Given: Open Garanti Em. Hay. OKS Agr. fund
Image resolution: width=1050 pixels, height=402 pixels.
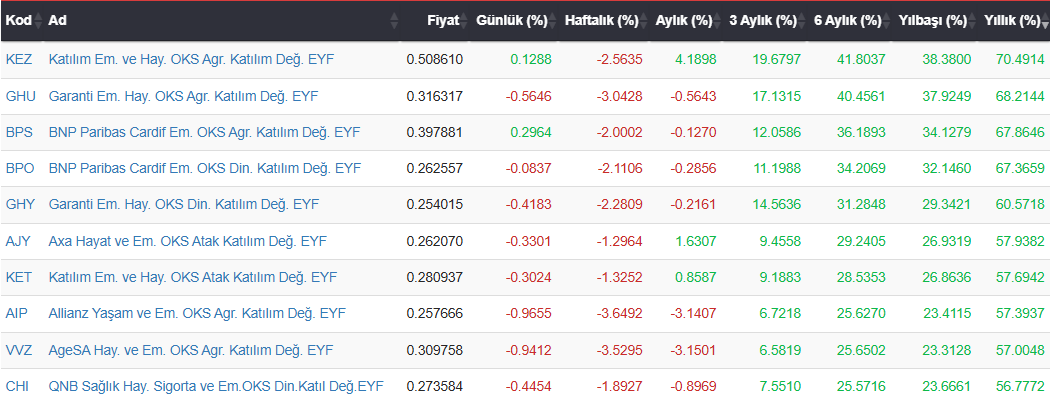Looking at the screenshot, I should (183, 96).
